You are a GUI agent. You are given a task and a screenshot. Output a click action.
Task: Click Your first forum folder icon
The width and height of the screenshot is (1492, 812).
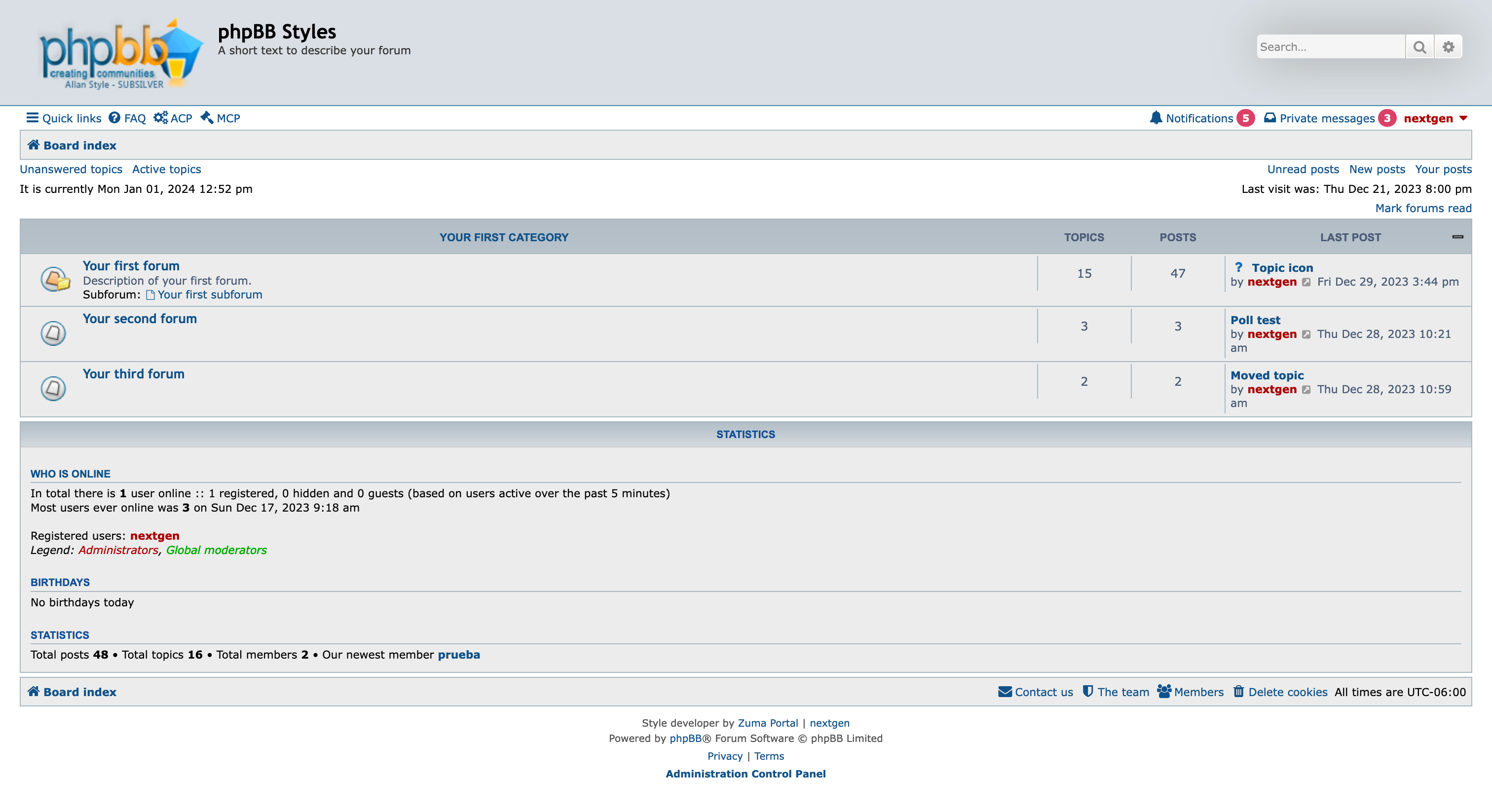pyautogui.click(x=54, y=280)
